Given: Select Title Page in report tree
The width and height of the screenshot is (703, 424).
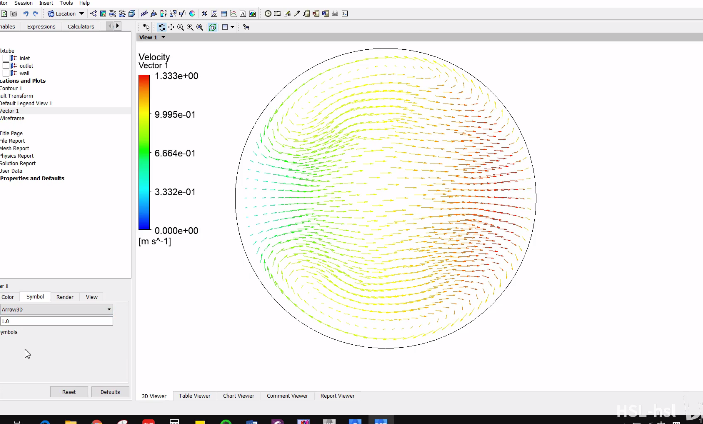Looking at the screenshot, I should 11,133.
